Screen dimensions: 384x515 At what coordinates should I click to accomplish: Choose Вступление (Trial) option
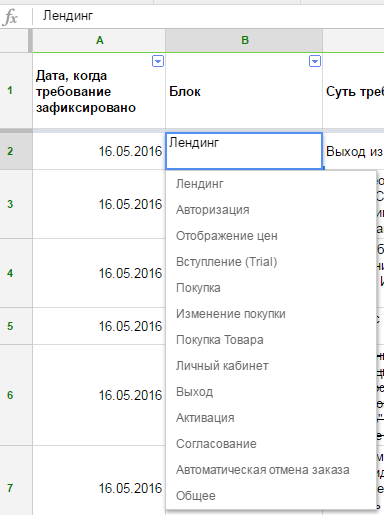[271, 262]
